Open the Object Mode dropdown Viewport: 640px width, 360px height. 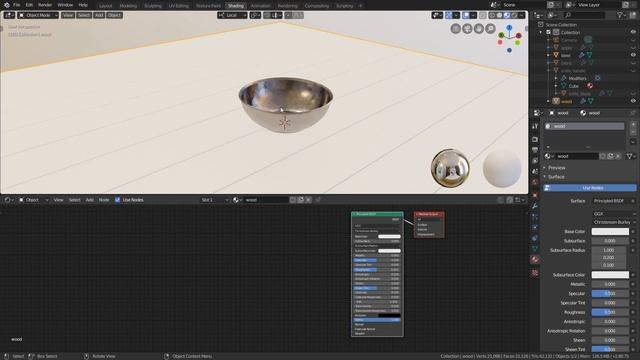coord(38,15)
